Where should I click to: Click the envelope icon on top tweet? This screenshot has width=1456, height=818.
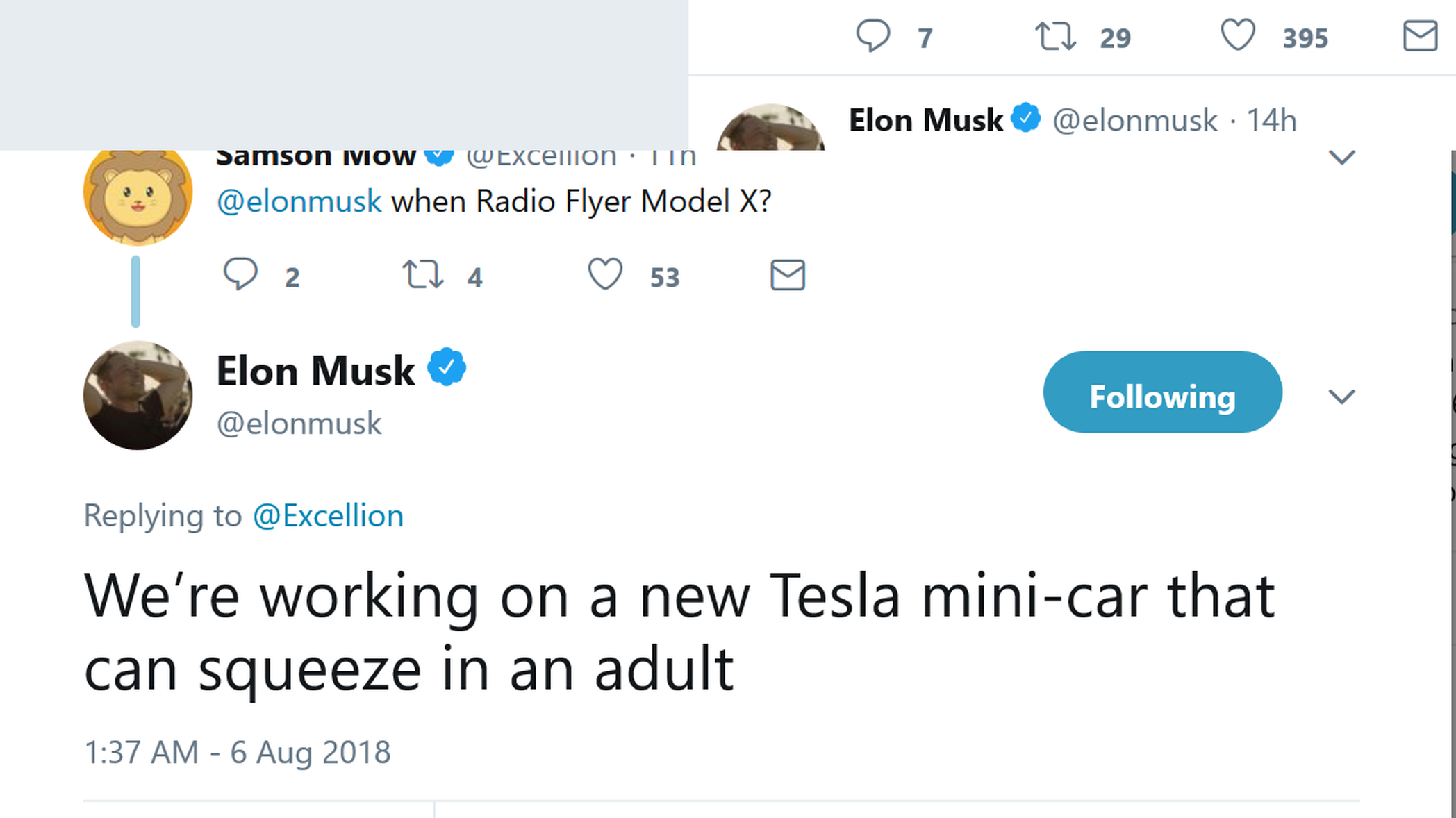tap(1420, 36)
